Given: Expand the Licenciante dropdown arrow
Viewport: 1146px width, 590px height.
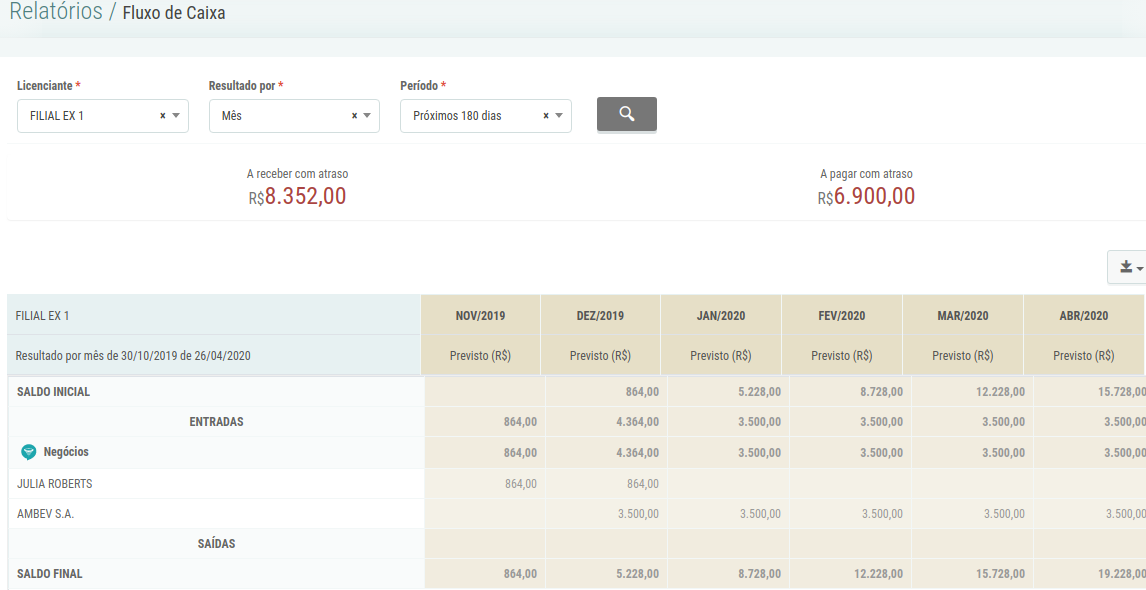Looking at the screenshot, I should pos(176,116).
